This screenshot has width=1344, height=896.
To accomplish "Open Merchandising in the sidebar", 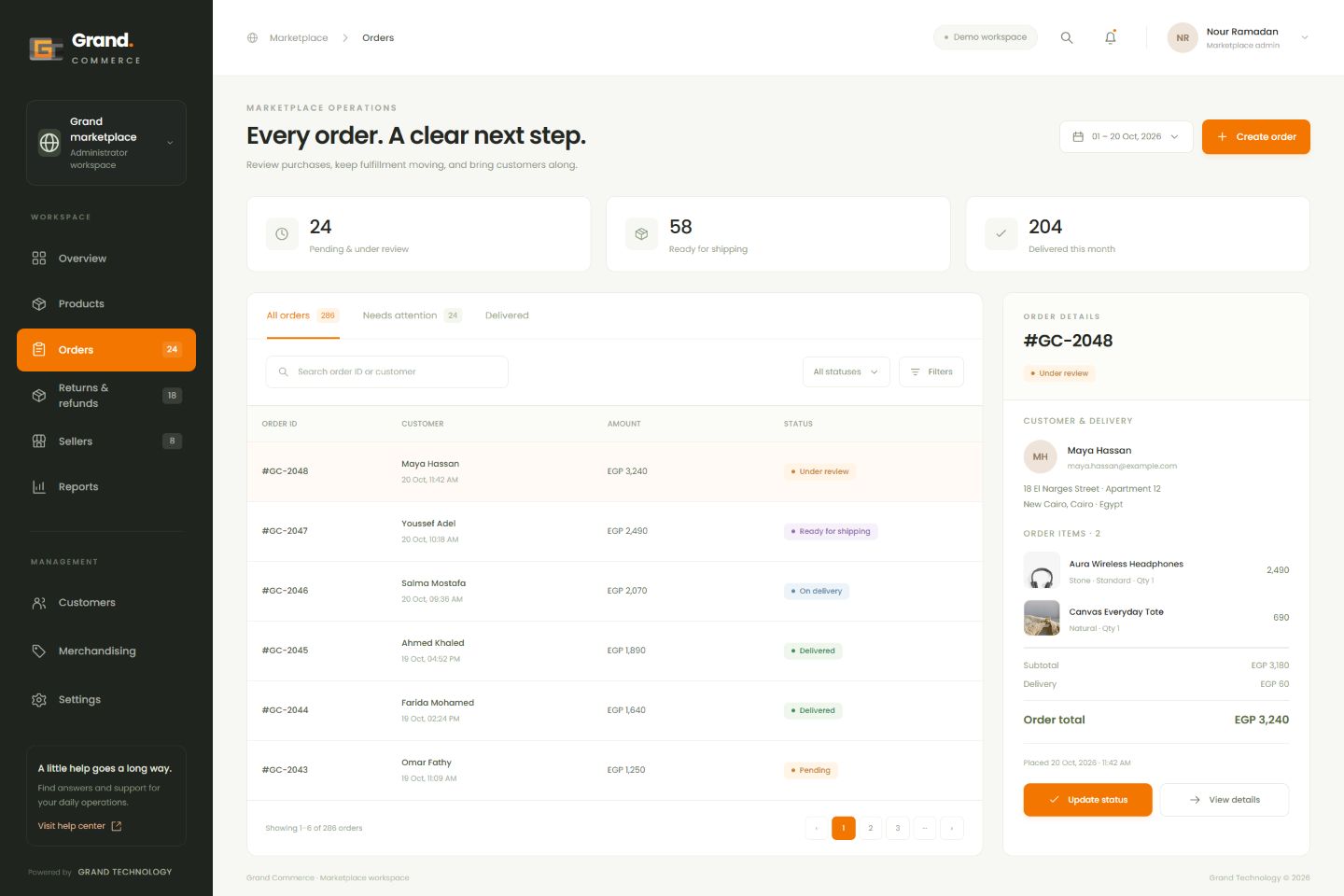I will [106, 651].
